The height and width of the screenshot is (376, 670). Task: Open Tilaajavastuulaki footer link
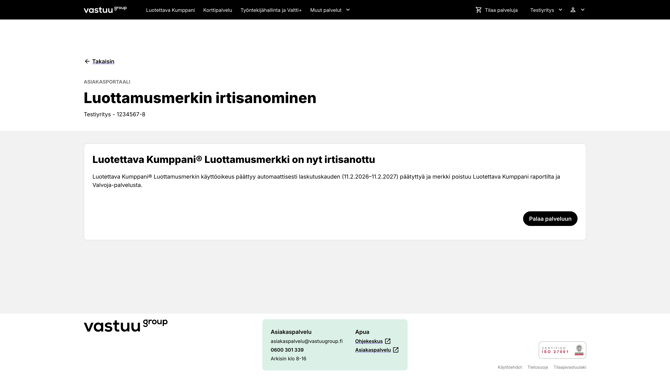pos(570,367)
